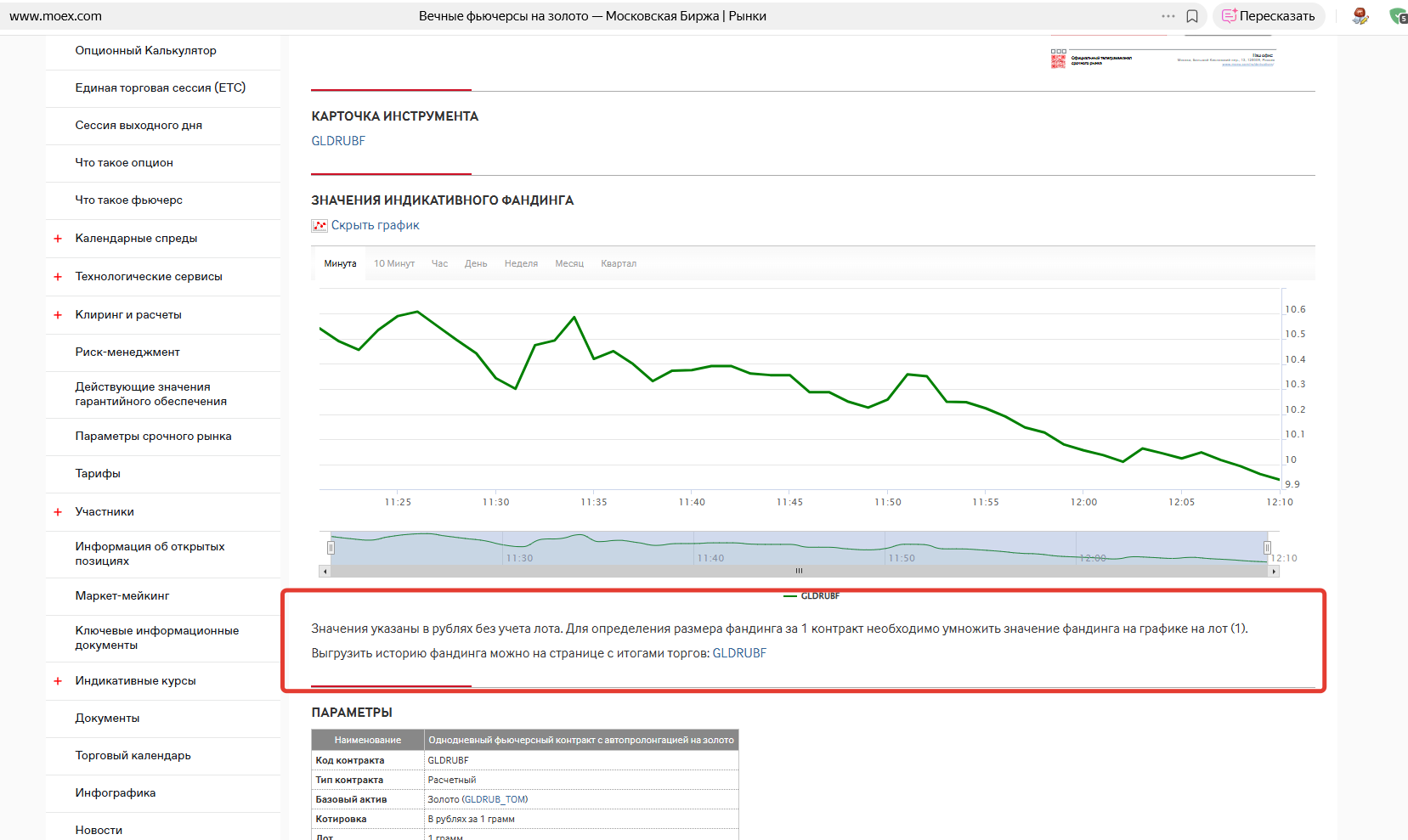Open the three-dots page options menu
Image resolution: width=1408 pixels, height=840 pixels.
coord(1168,16)
